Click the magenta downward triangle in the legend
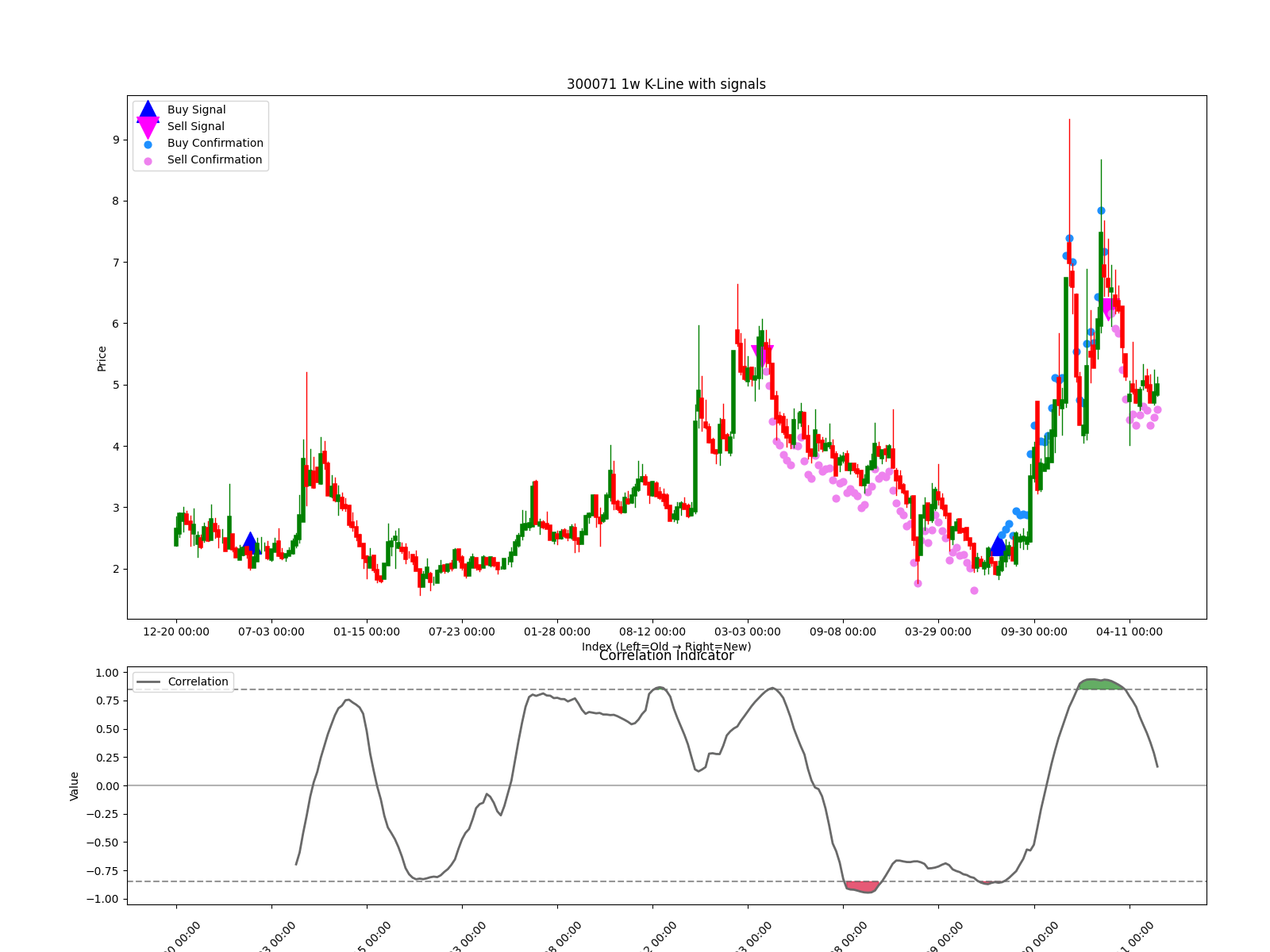Image resolution: width=1270 pixels, height=952 pixels. [x=148, y=127]
